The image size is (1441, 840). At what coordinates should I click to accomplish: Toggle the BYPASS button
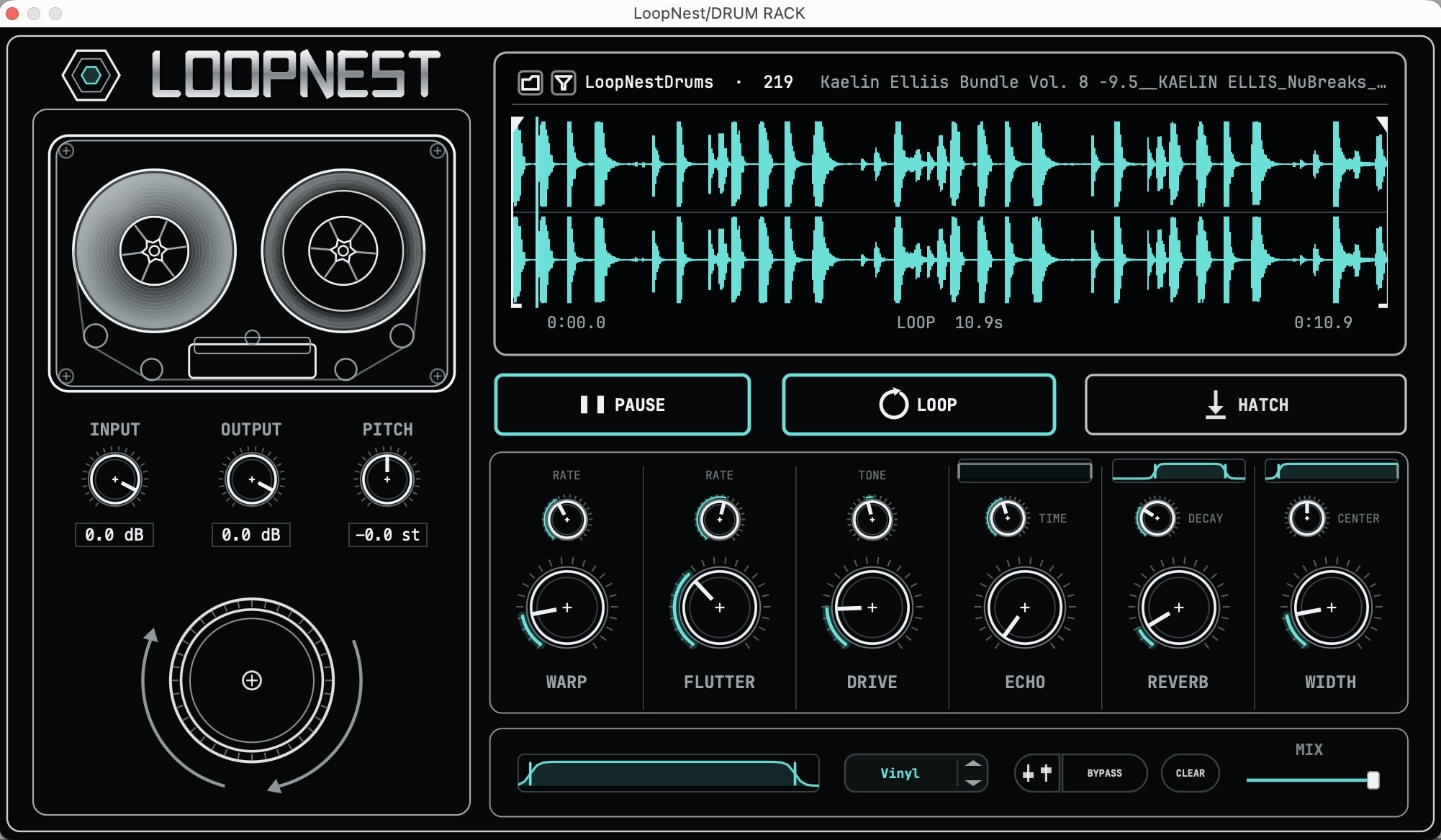[x=1104, y=773]
